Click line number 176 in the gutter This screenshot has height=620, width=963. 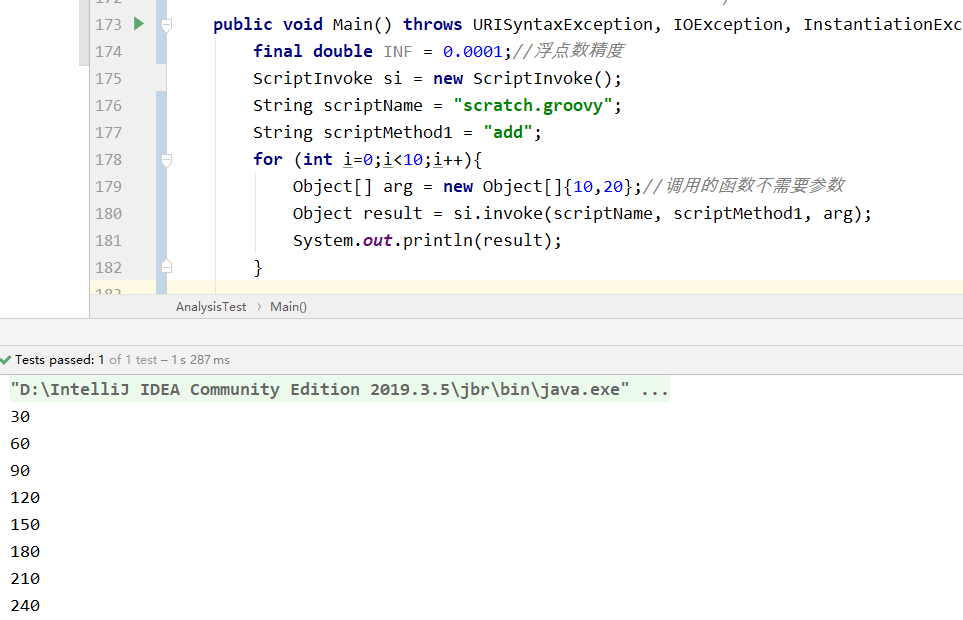click(108, 106)
